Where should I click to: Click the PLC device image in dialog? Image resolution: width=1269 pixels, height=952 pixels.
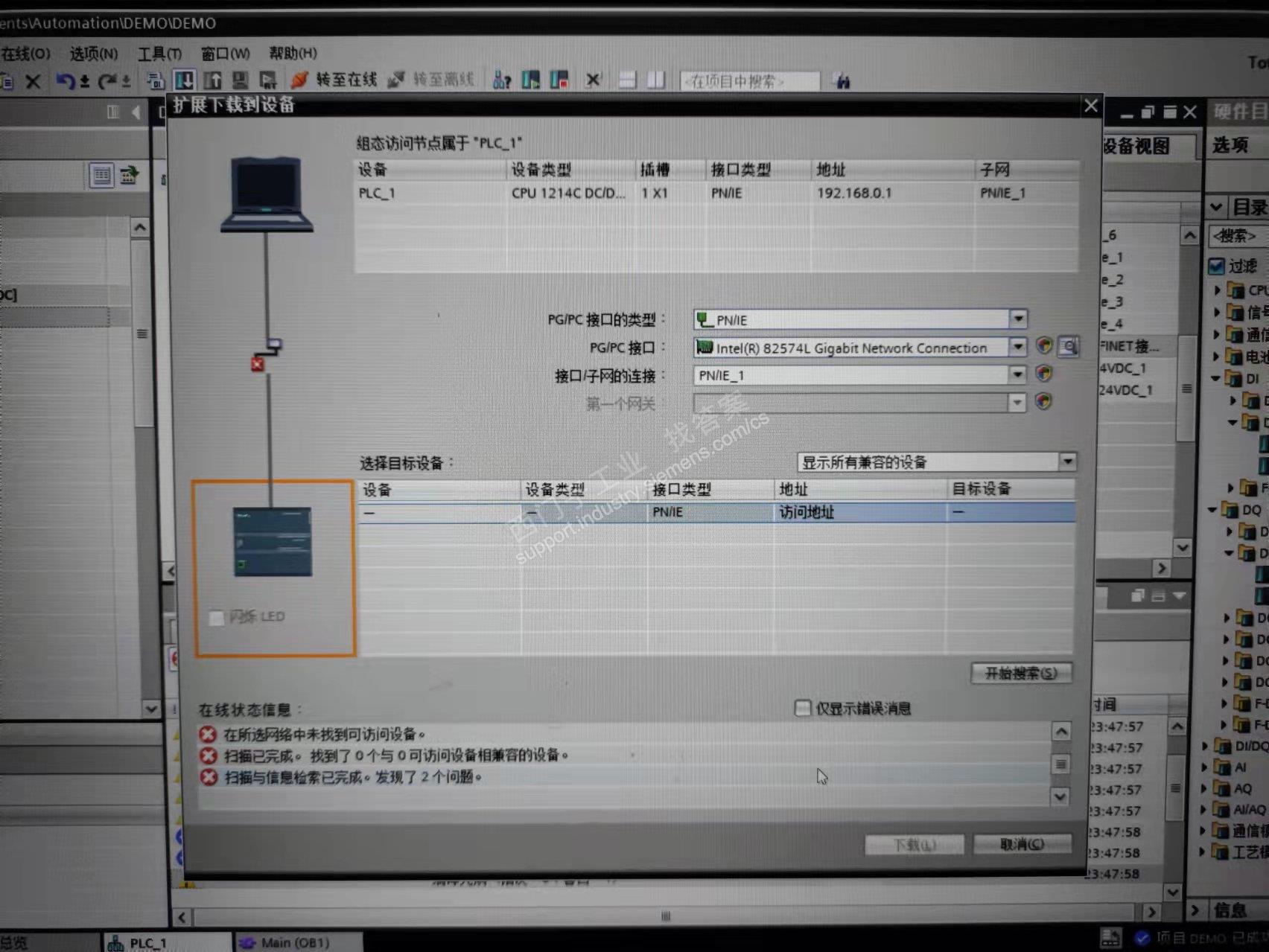pyautogui.click(x=273, y=542)
